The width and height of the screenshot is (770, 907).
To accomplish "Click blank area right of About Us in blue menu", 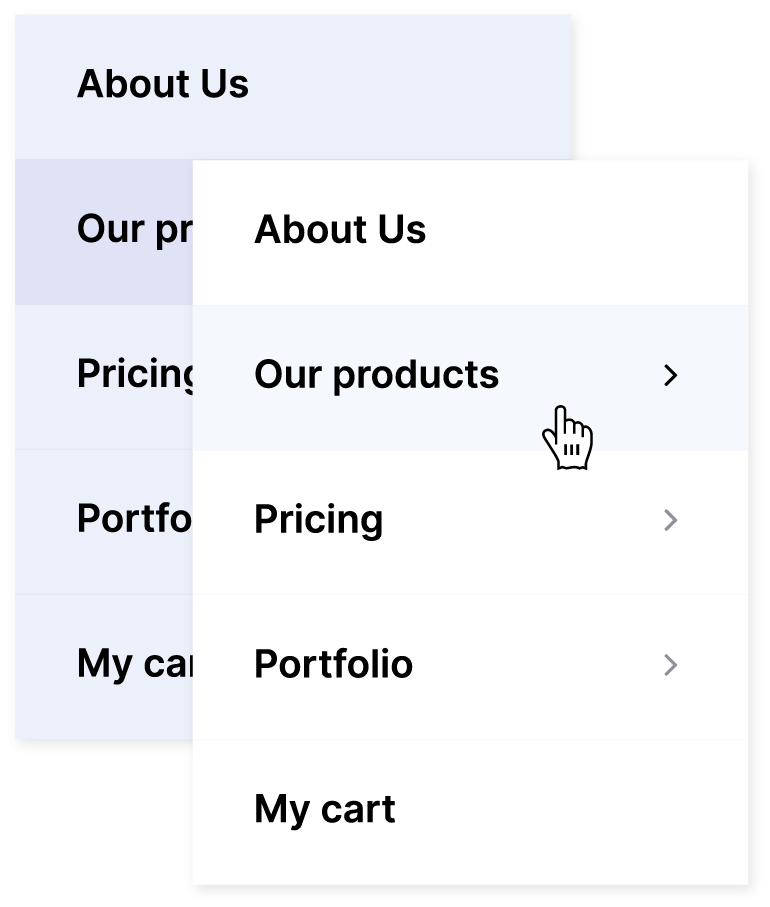I will tap(410, 84).
